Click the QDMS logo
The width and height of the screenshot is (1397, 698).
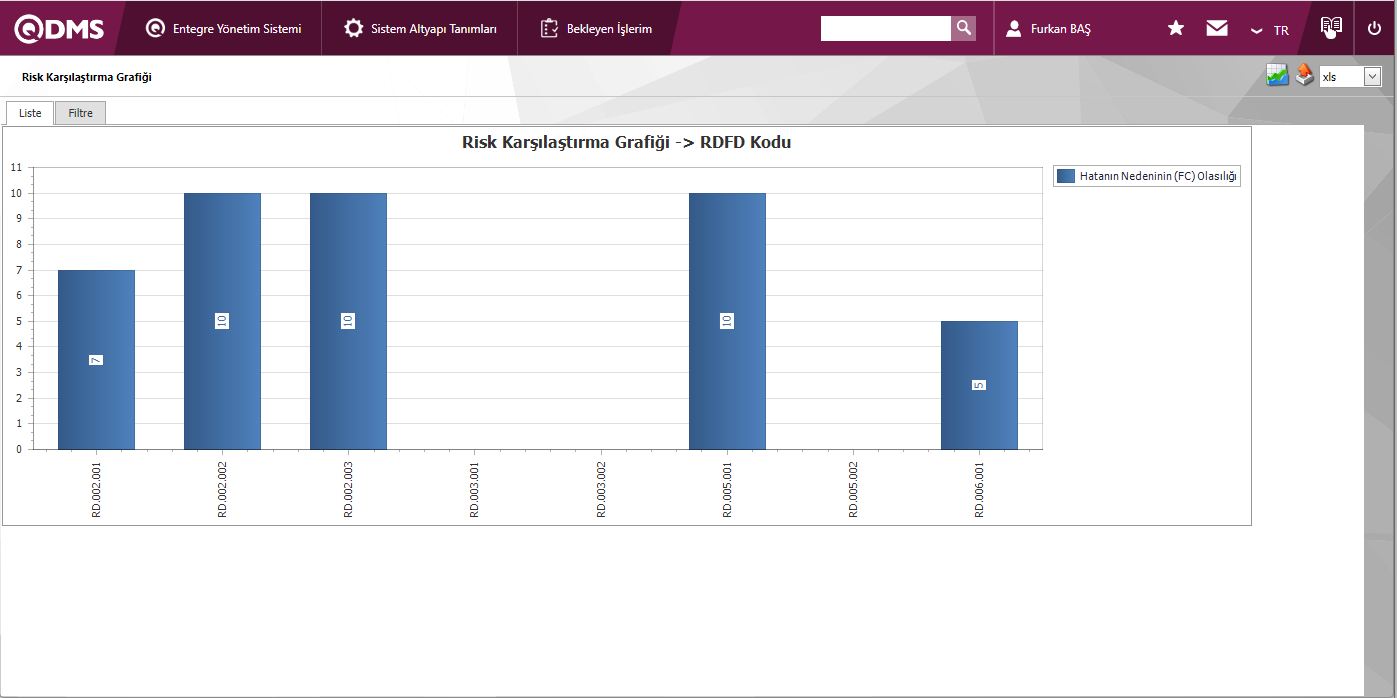click(59, 29)
